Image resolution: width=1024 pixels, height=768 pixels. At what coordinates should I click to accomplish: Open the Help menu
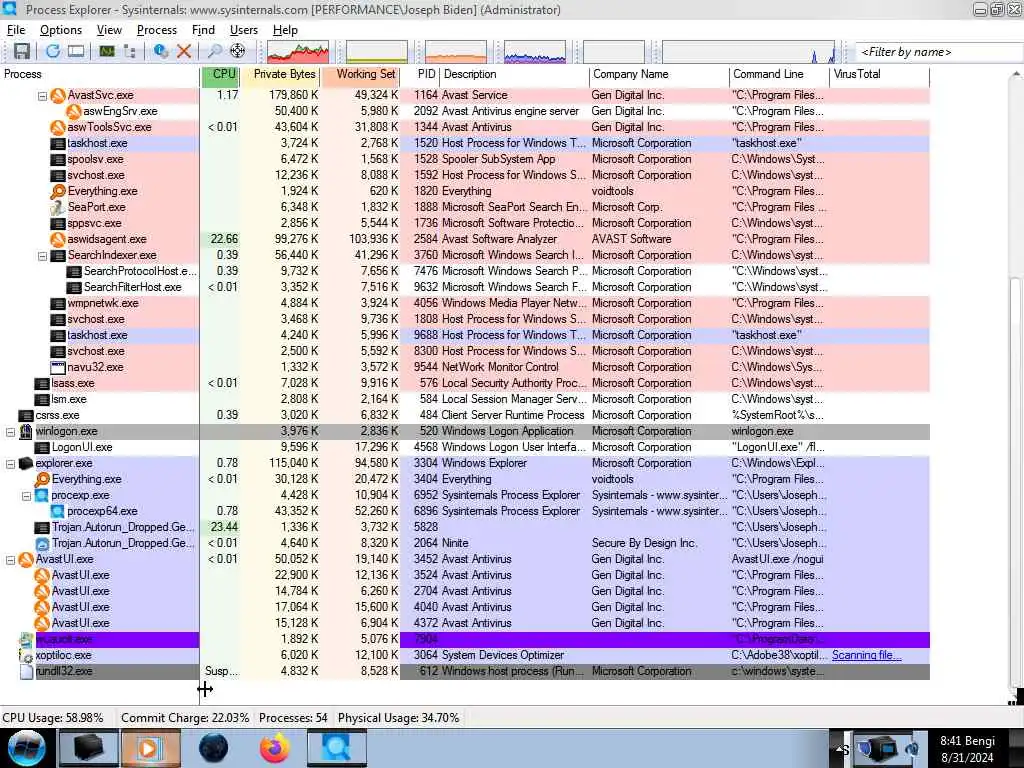(285, 30)
